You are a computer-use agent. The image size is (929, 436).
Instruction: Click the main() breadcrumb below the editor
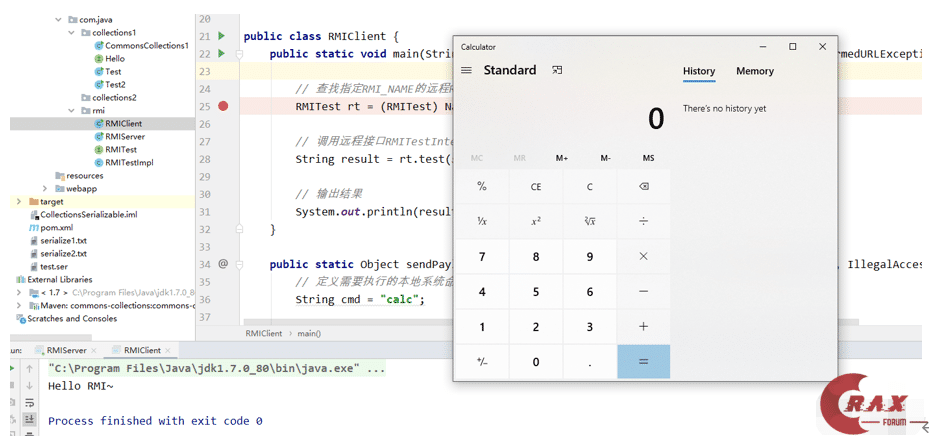tap(309, 334)
